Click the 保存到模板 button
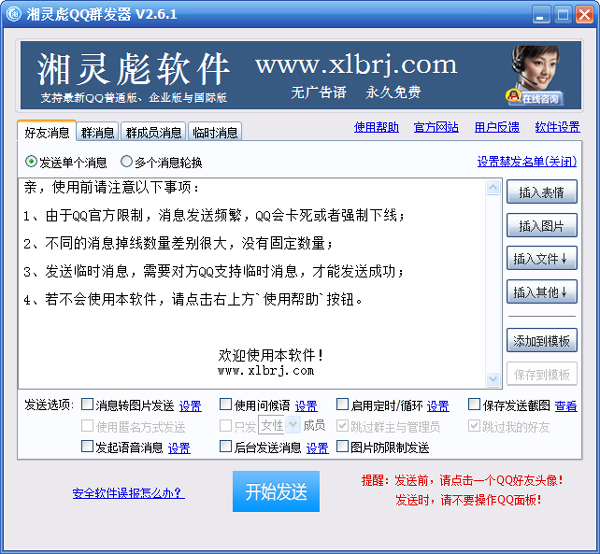 coord(541,374)
